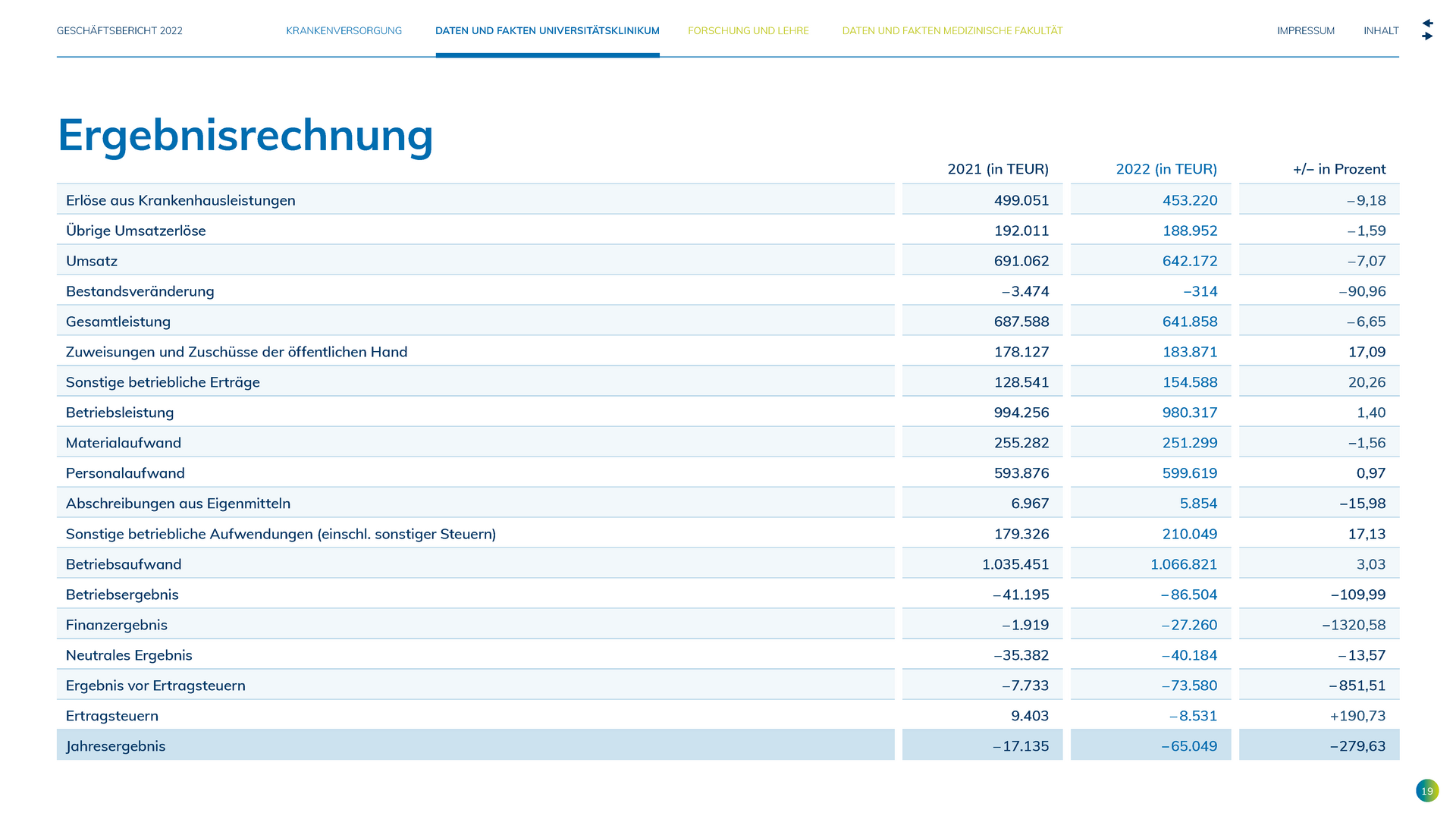Viewport: 1456px width, 819px height.
Task: Select Bestandsveränderung row label
Action: [x=140, y=291]
